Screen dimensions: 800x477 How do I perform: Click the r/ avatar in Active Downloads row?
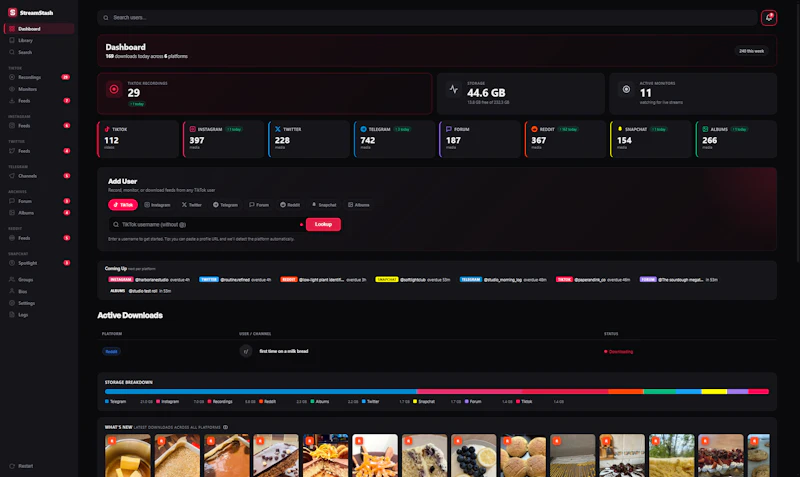[246, 351]
